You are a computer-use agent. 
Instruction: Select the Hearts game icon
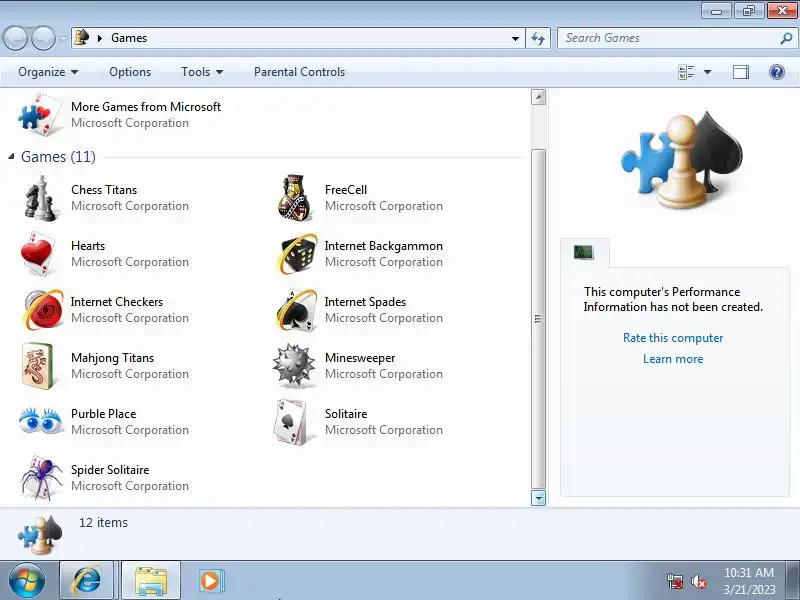(38, 254)
